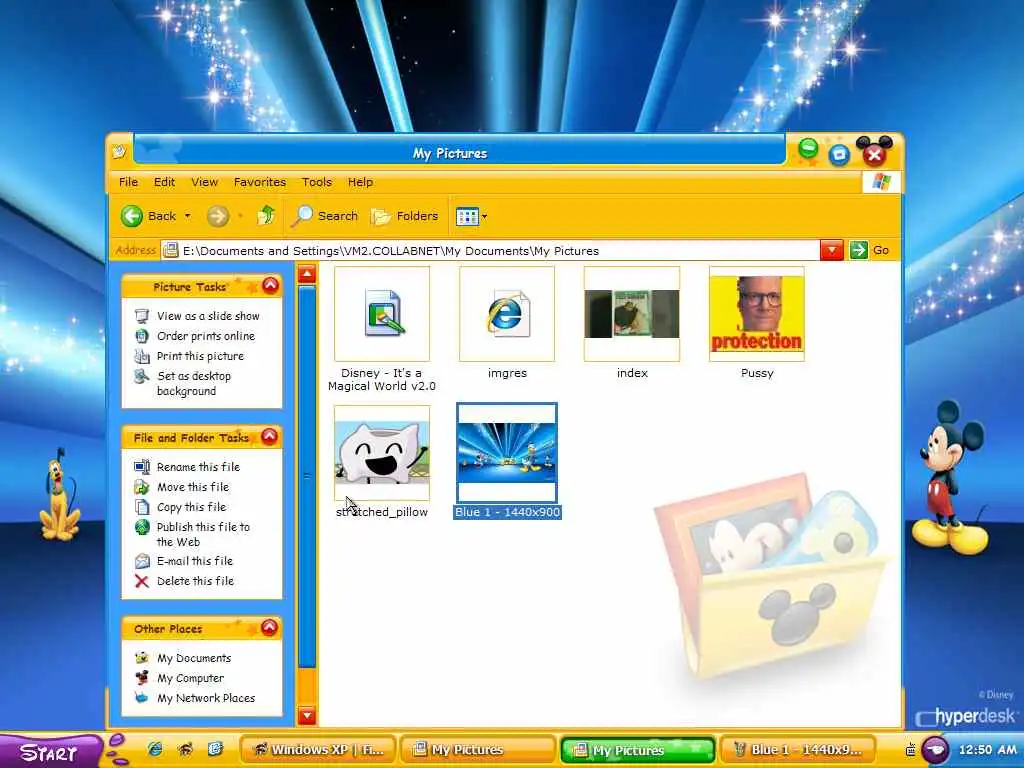
Task: Click the red X delete icon
Action: (x=142, y=581)
